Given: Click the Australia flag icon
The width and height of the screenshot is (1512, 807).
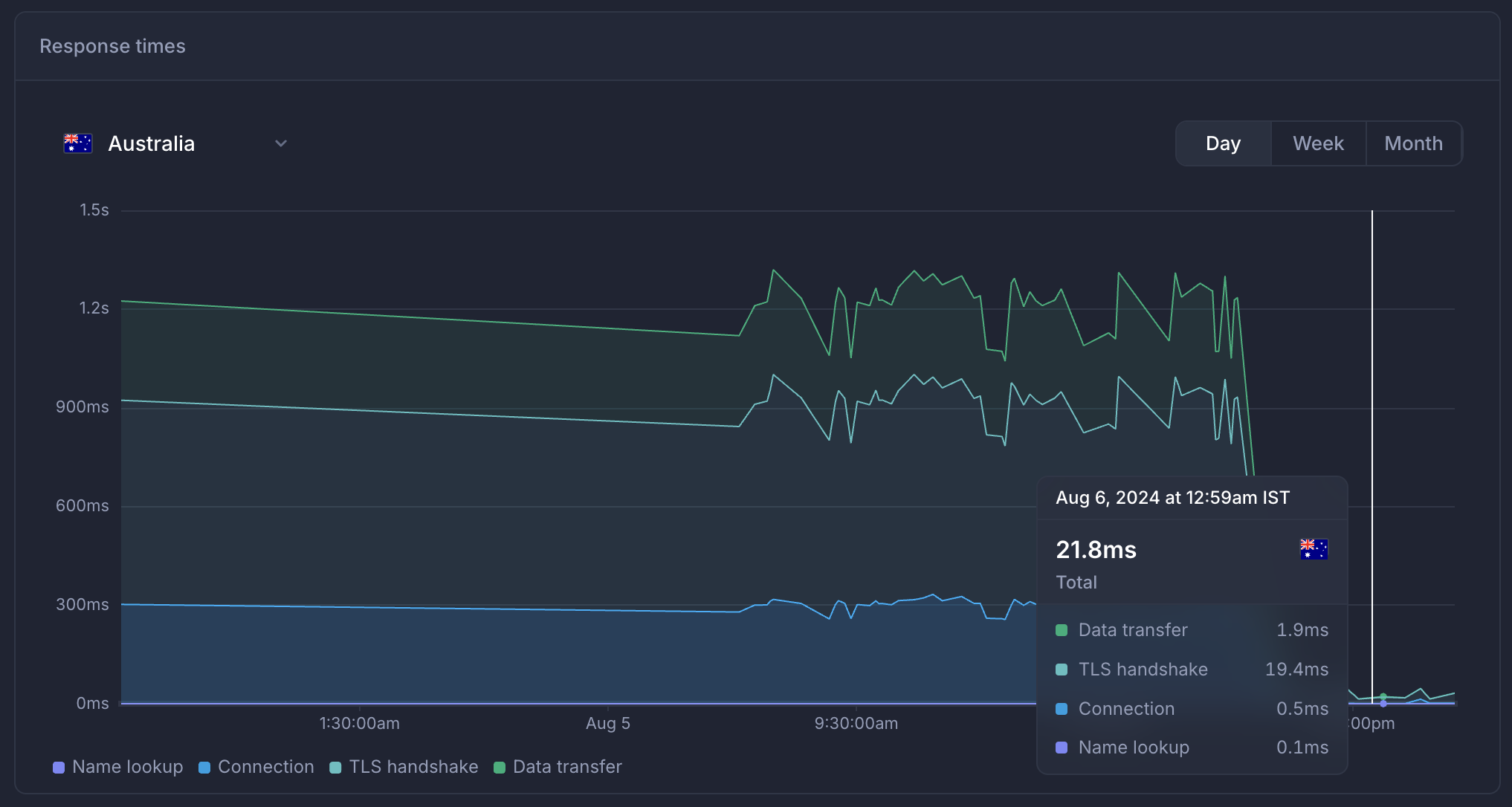Looking at the screenshot, I should coord(77,143).
